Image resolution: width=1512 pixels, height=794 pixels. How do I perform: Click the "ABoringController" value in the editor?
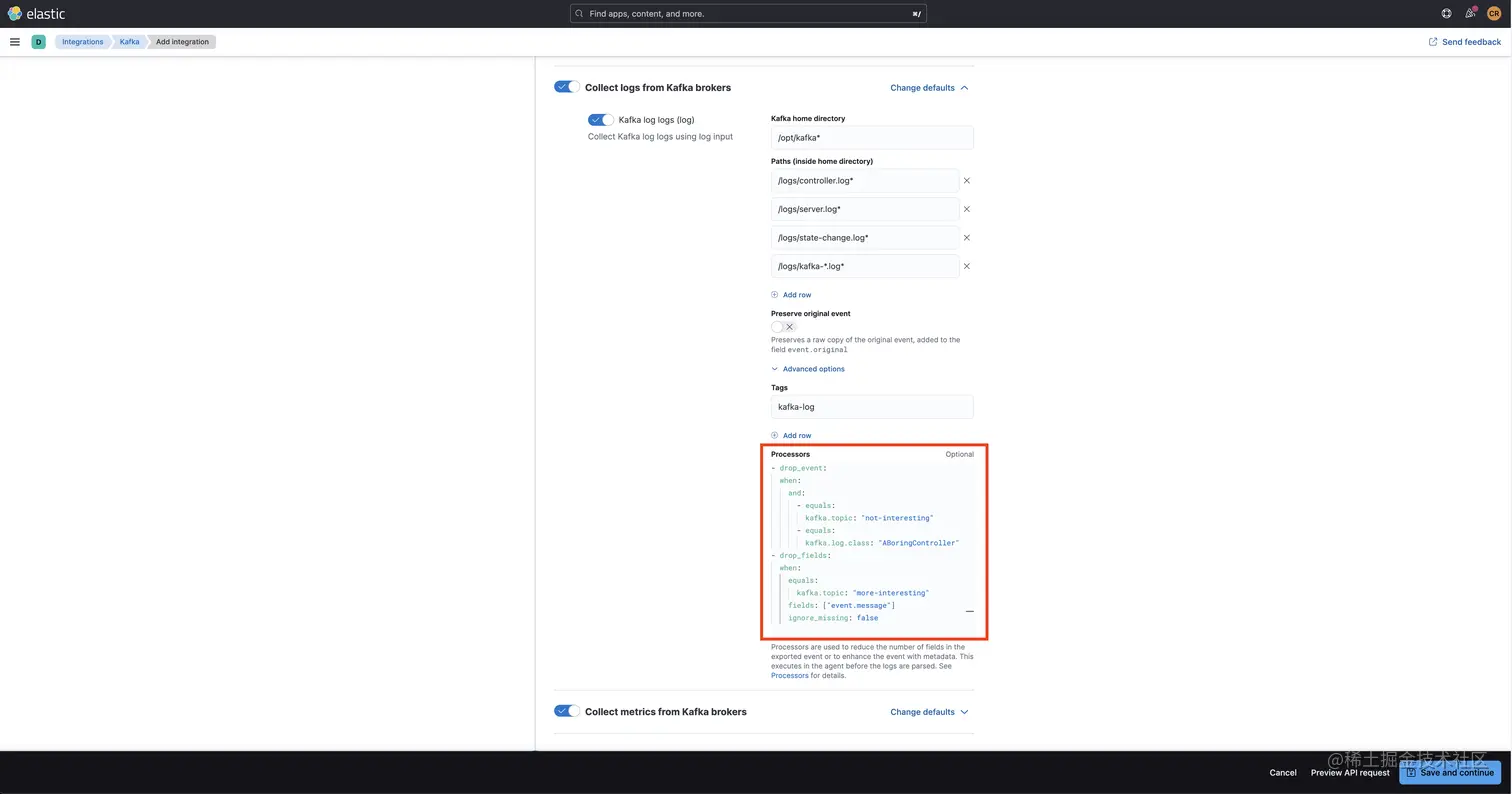[918, 543]
